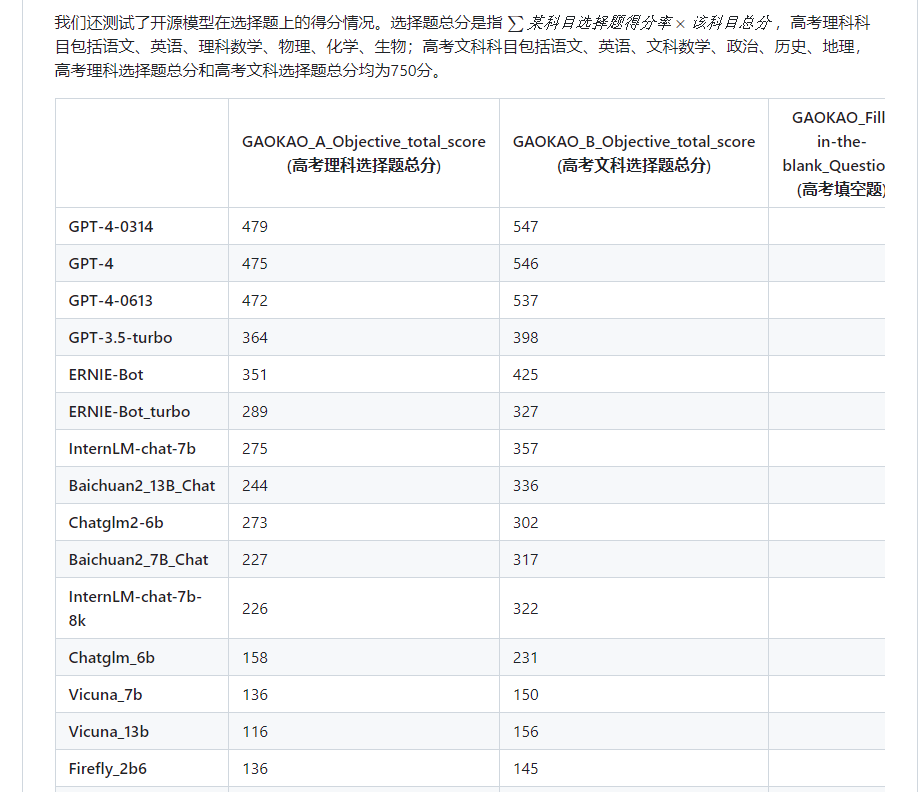The width and height of the screenshot is (923, 792).
Task: Click the 336 score for Baichuan2_13B_Chat
Action: [526, 486]
